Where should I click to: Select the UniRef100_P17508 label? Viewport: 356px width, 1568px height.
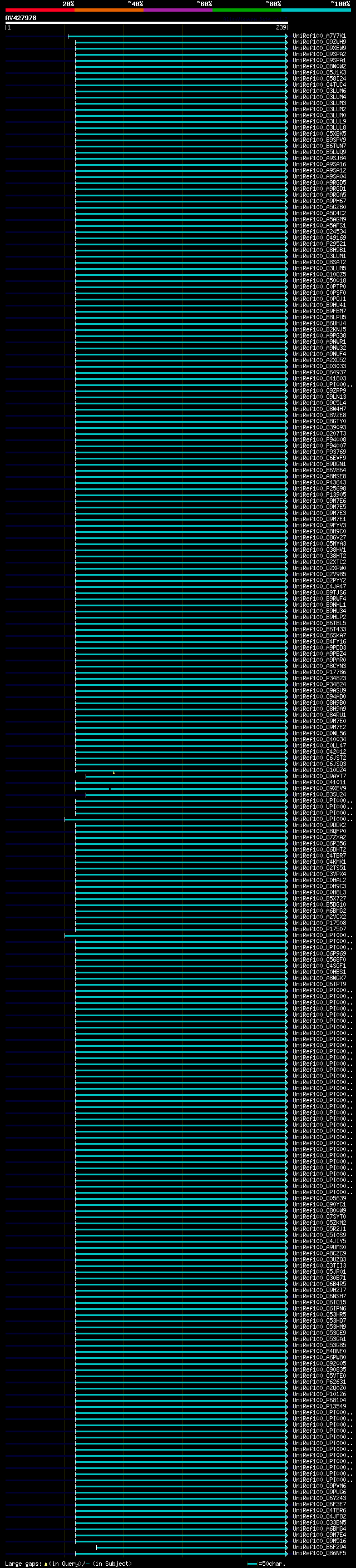point(319,923)
